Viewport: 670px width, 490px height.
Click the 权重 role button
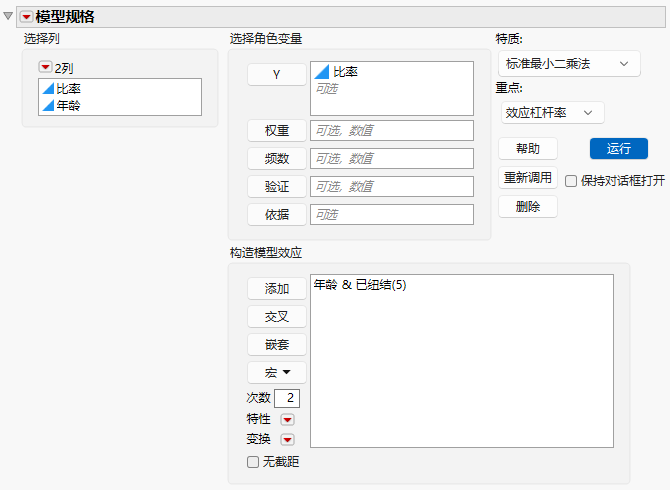[x=276, y=131]
